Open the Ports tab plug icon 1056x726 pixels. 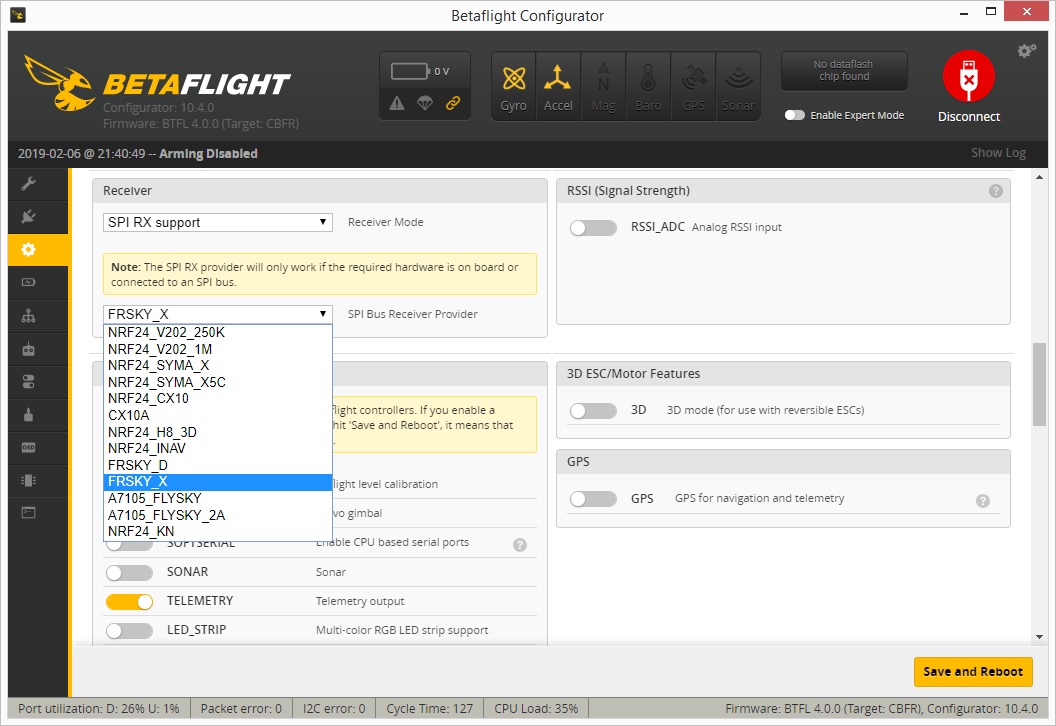(x=28, y=217)
